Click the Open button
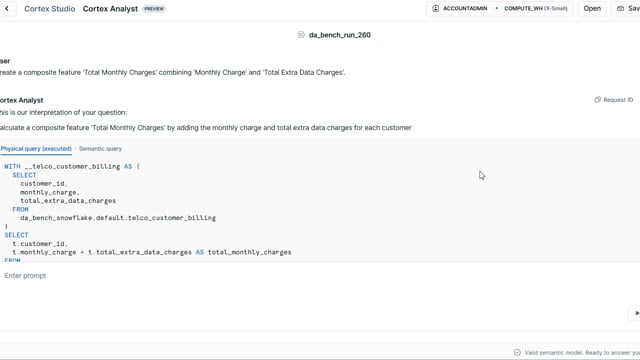This screenshot has width=640, height=360. (592, 9)
